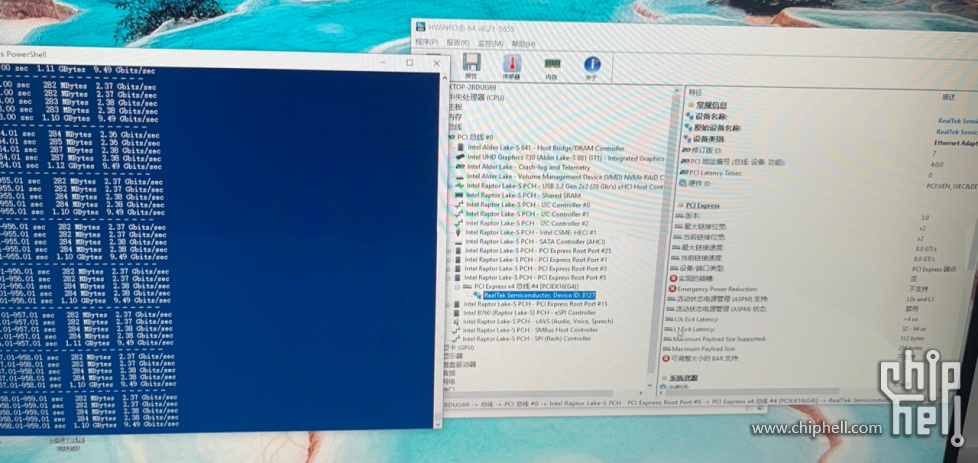Expand PCI Express Root Port #1 node
This screenshot has width=978, height=463.
click(x=450, y=260)
